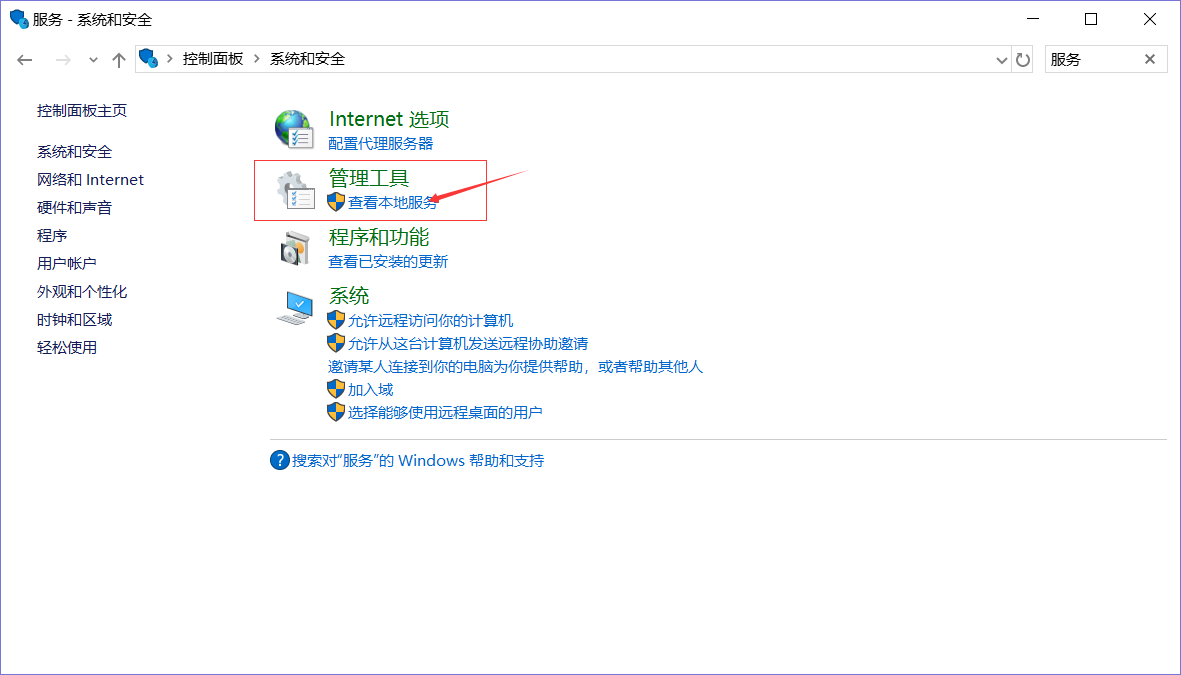Viewport: 1181px width, 675px height.
Task: Select 控制面板 breadcrumb in address bar
Action: coord(213,59)
